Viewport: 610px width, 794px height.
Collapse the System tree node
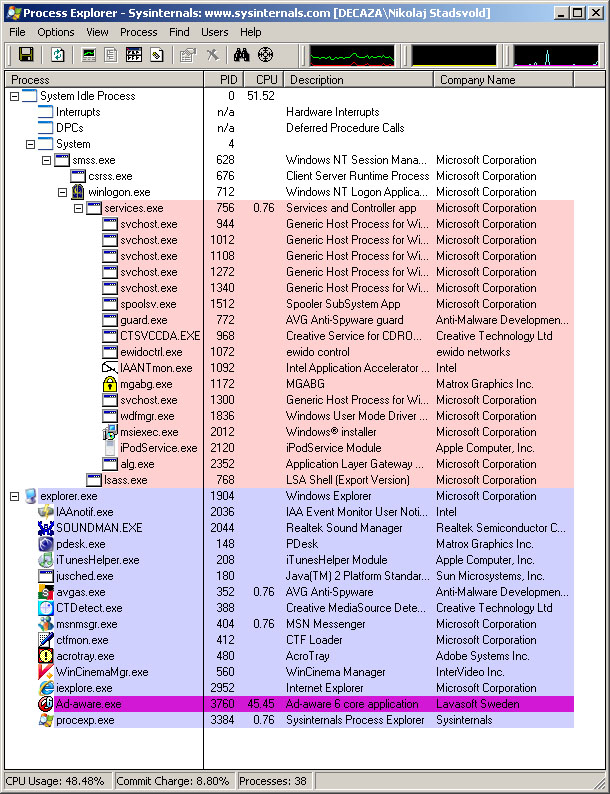click(x=30, y=144)
